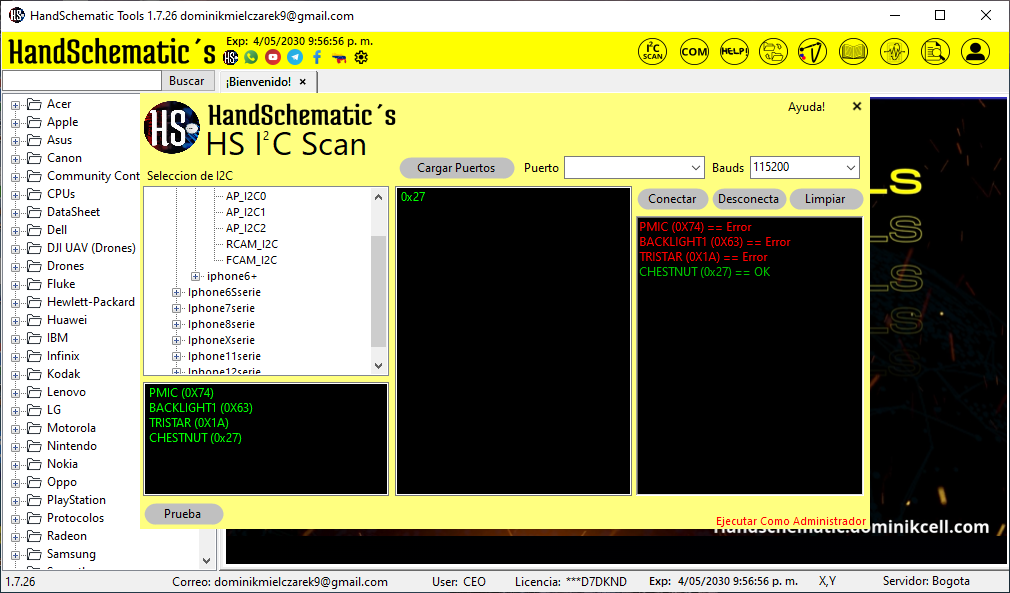Open the Telegram icon
Screen dimensions: 1010x593
[295, 57]
